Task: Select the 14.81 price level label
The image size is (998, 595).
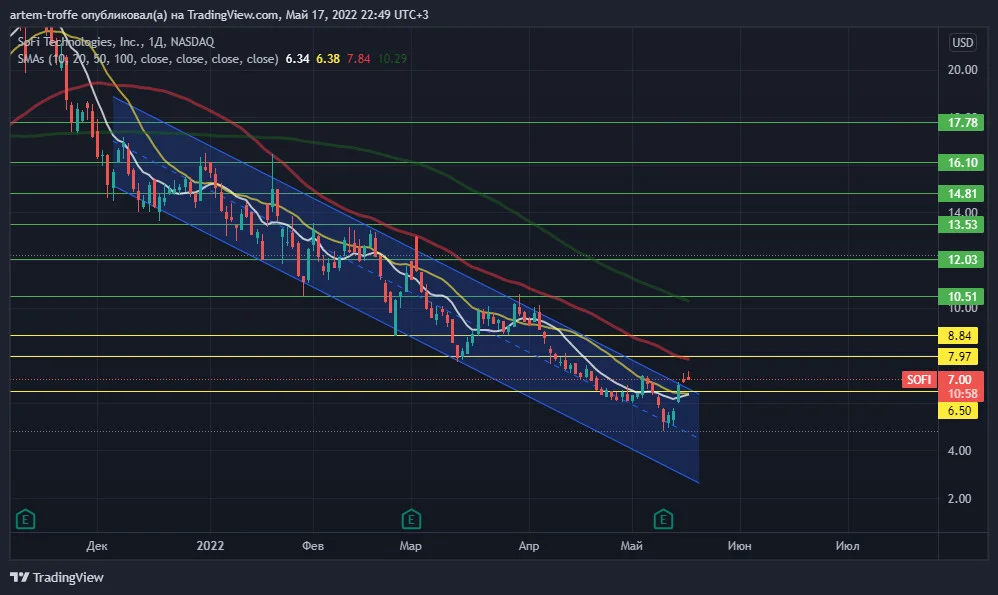Action: [x=961, y=193]
